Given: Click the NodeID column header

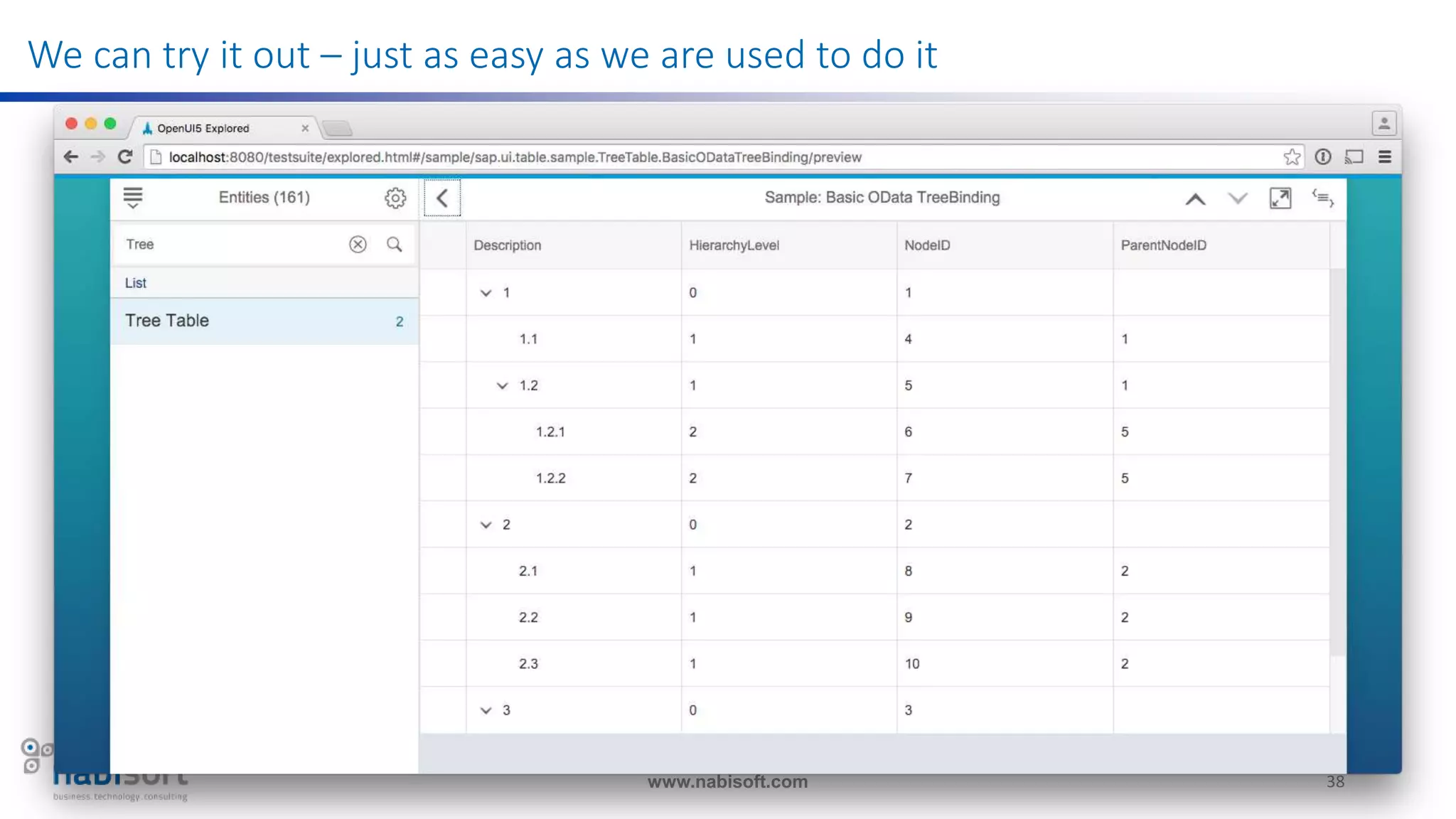Looking at the screenshot, I should tap(1005, 245).
